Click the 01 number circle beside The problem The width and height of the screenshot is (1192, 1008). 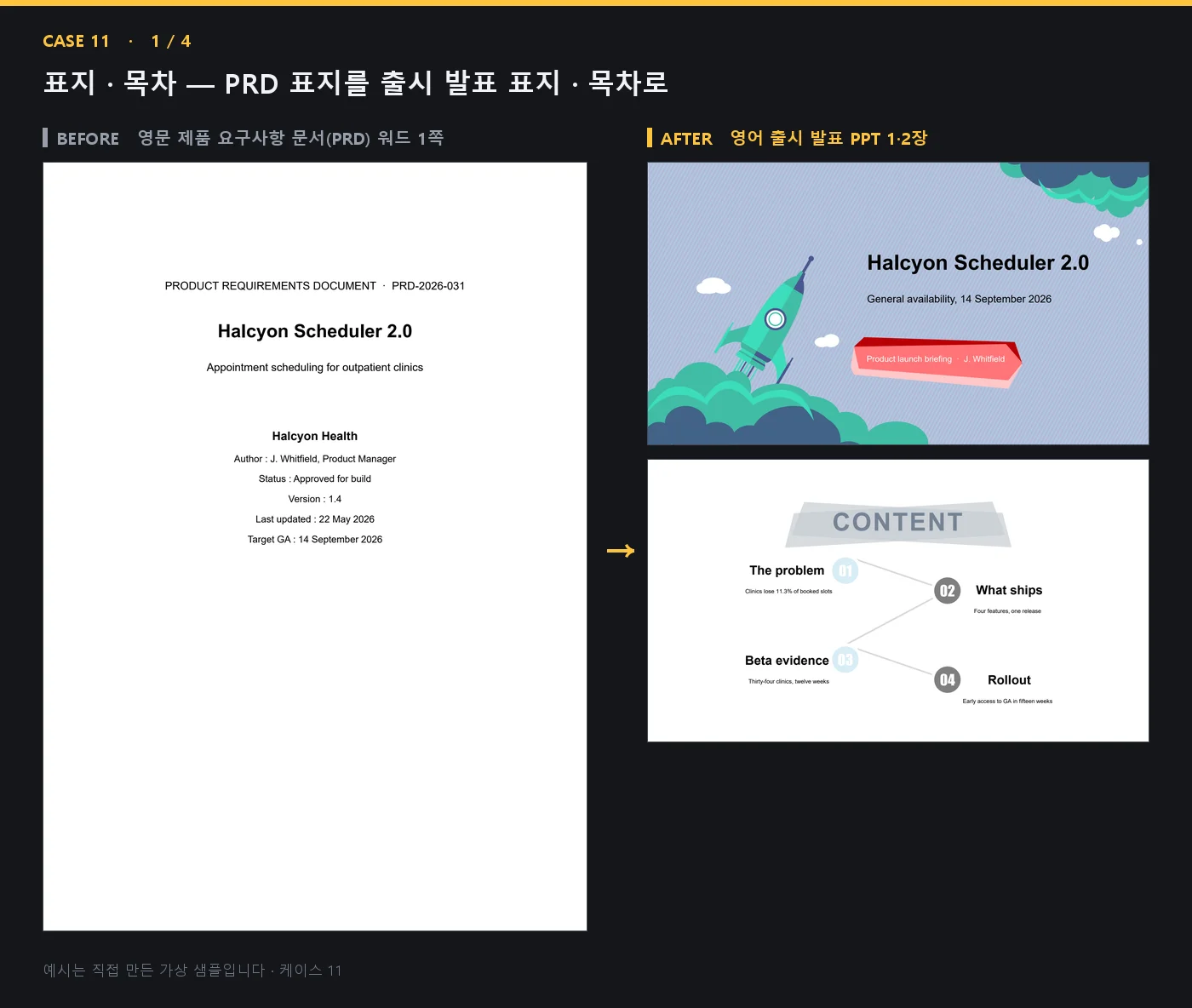tap(845, 570)
